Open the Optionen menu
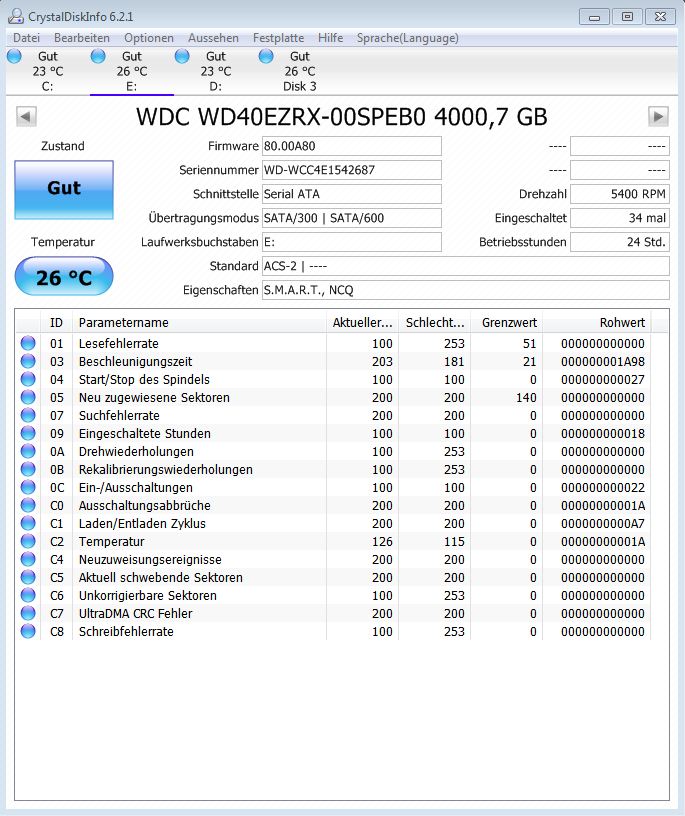This screenshot has width=685, height=816. tap(149, 38)
